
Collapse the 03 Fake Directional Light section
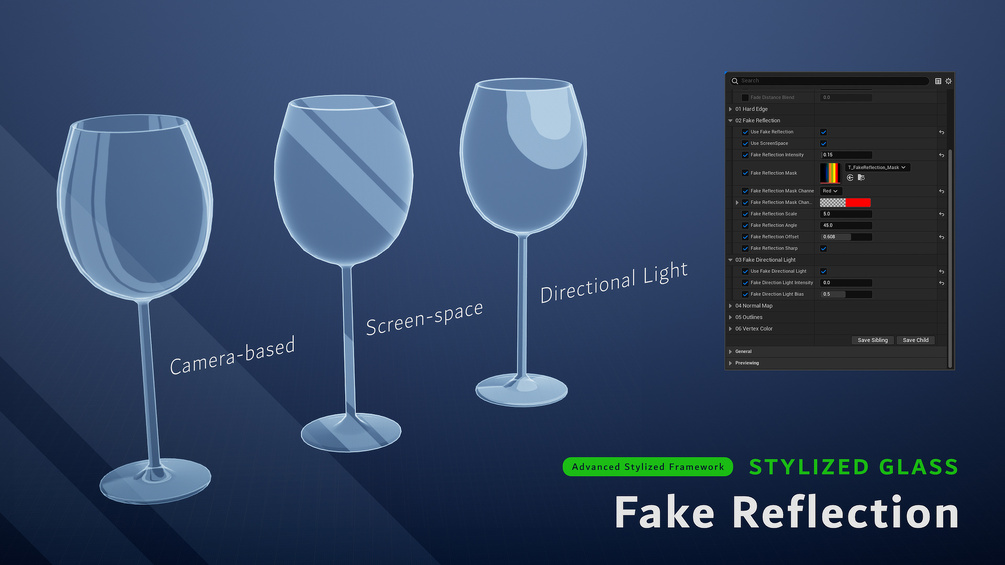pos(731,260)
